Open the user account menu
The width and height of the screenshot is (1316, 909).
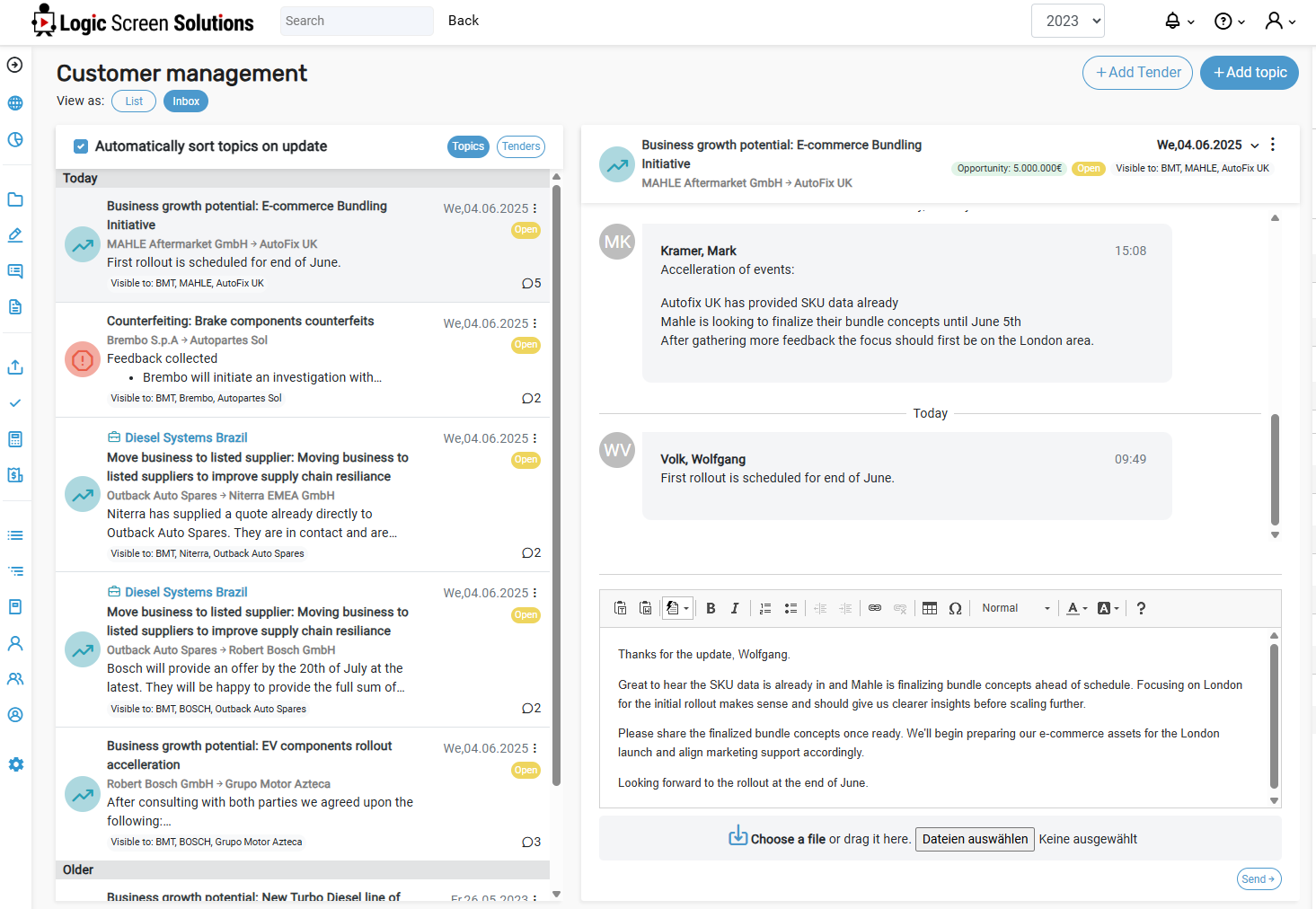[1280, 21]
